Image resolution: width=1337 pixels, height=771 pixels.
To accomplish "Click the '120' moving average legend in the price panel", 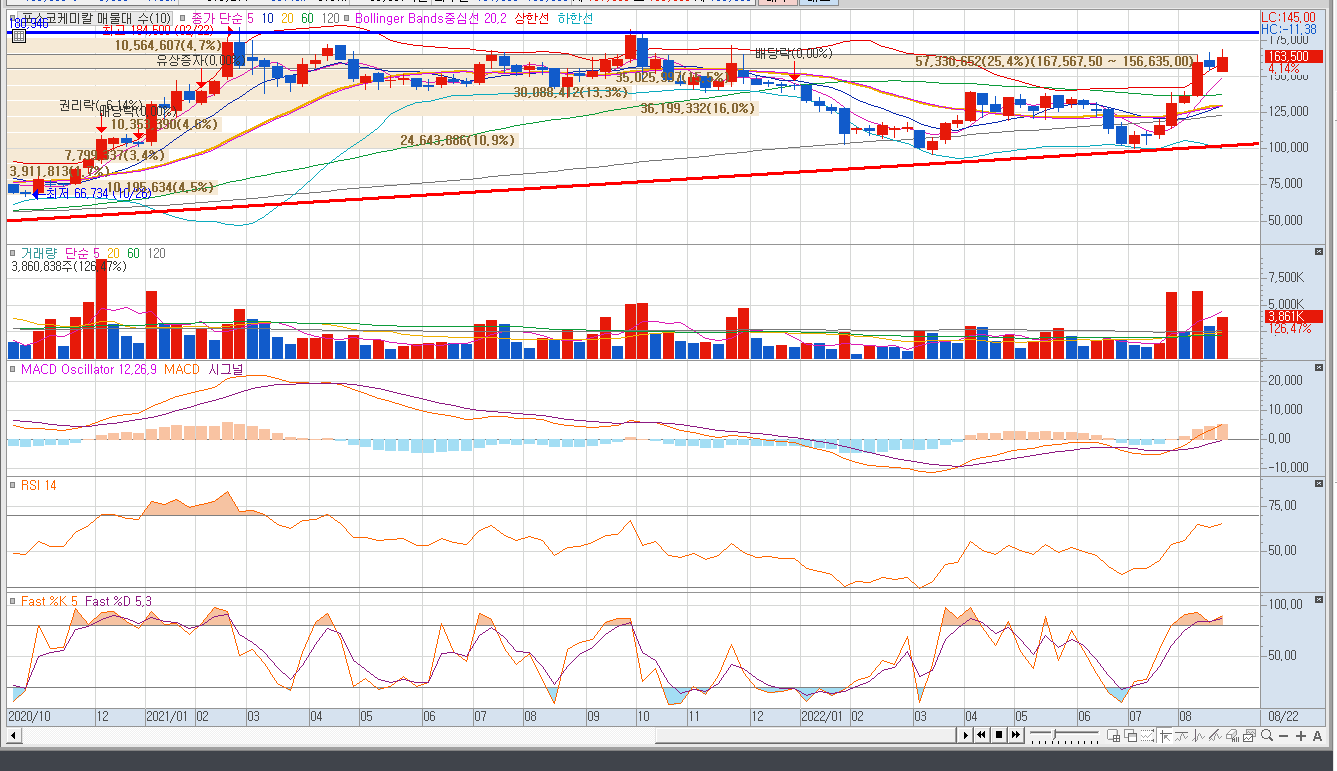I will (x=330, y=18).
